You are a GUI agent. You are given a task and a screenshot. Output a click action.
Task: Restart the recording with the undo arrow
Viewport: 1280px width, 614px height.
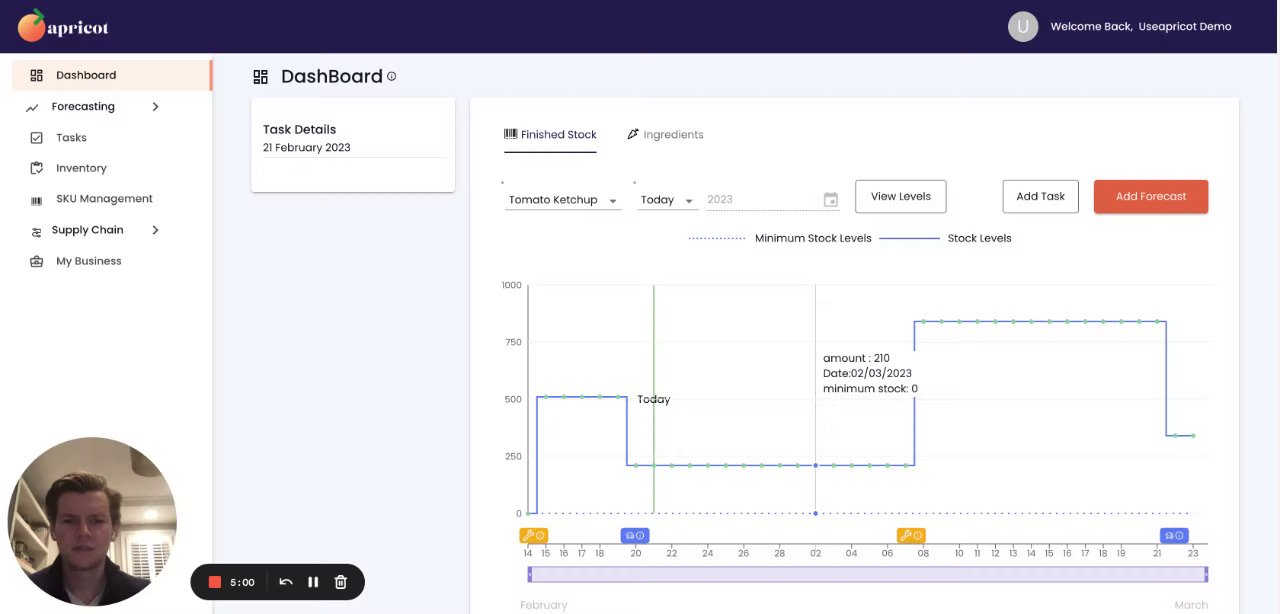click(x=286, y=582)
